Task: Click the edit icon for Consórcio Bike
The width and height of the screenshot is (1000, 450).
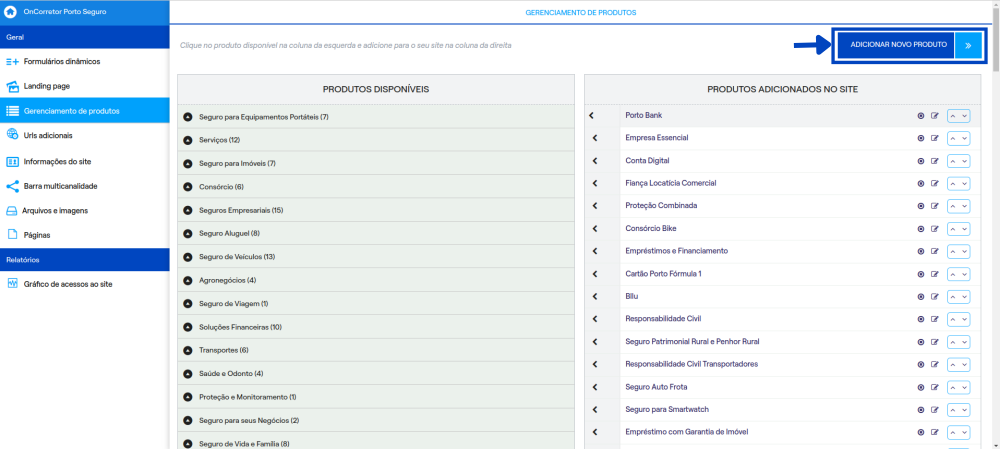Action: coord(935,229)
